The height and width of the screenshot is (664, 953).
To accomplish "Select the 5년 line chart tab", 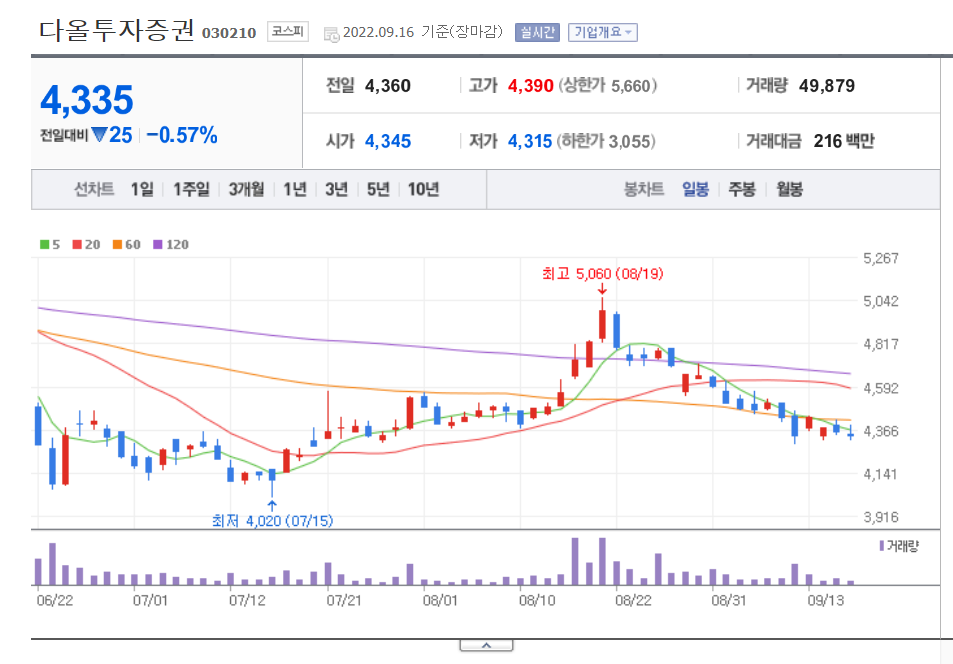I will tap(378, 190).
